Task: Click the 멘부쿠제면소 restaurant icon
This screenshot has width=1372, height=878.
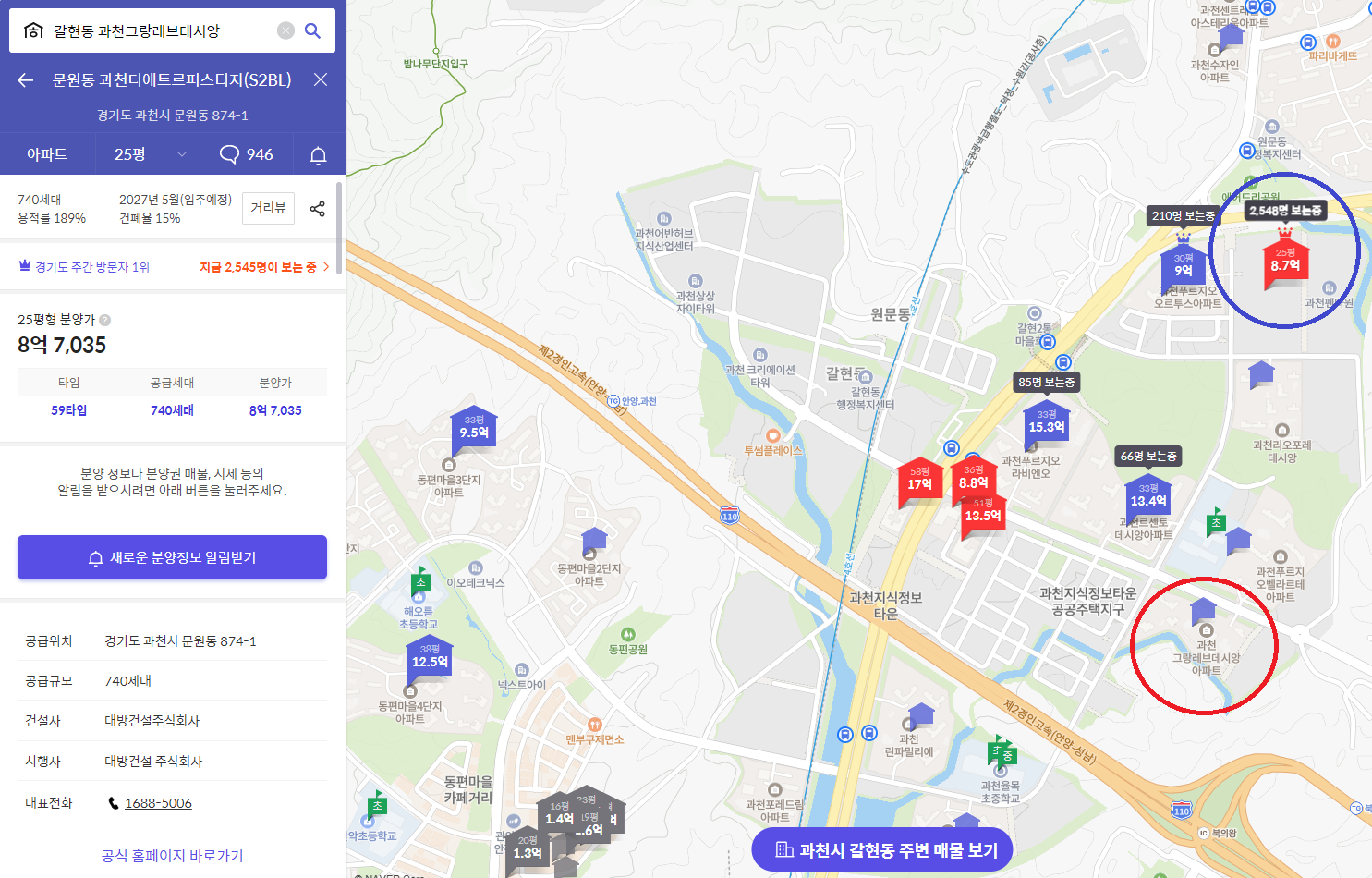Action: point(595,725)
